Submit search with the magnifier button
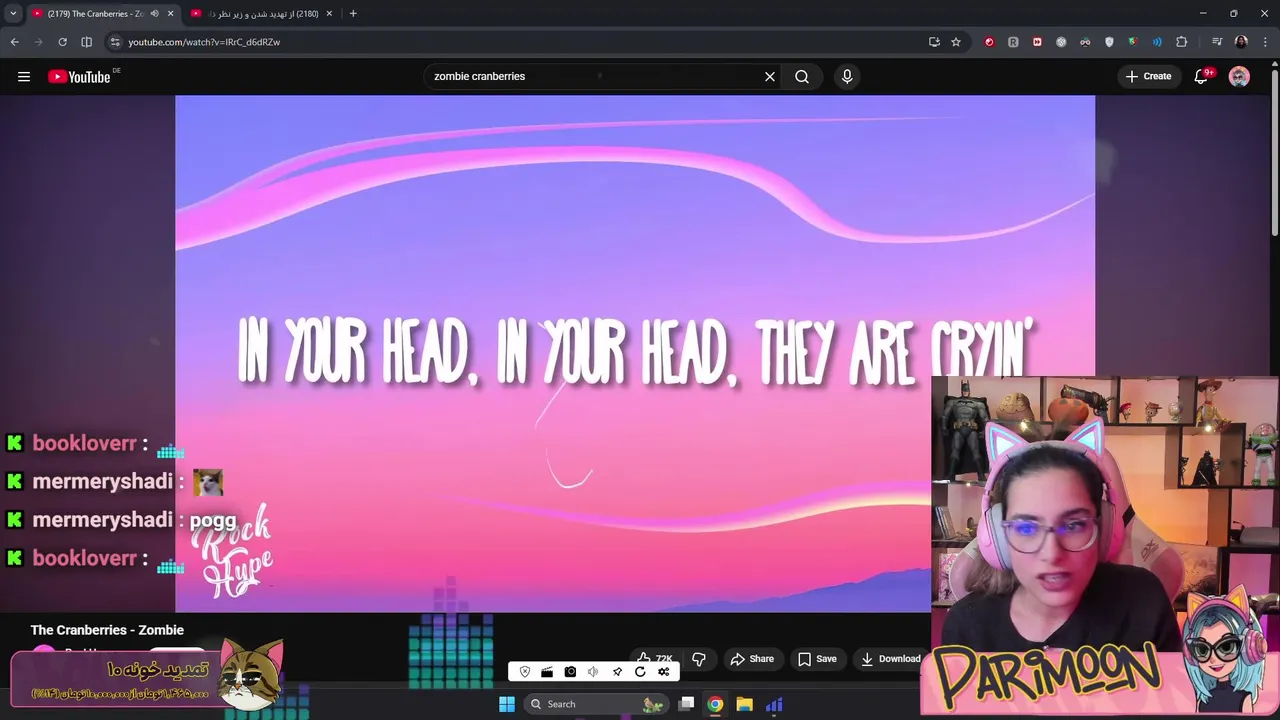The width and height of the screenshot is (1280, 720). (x=802, y=76)
